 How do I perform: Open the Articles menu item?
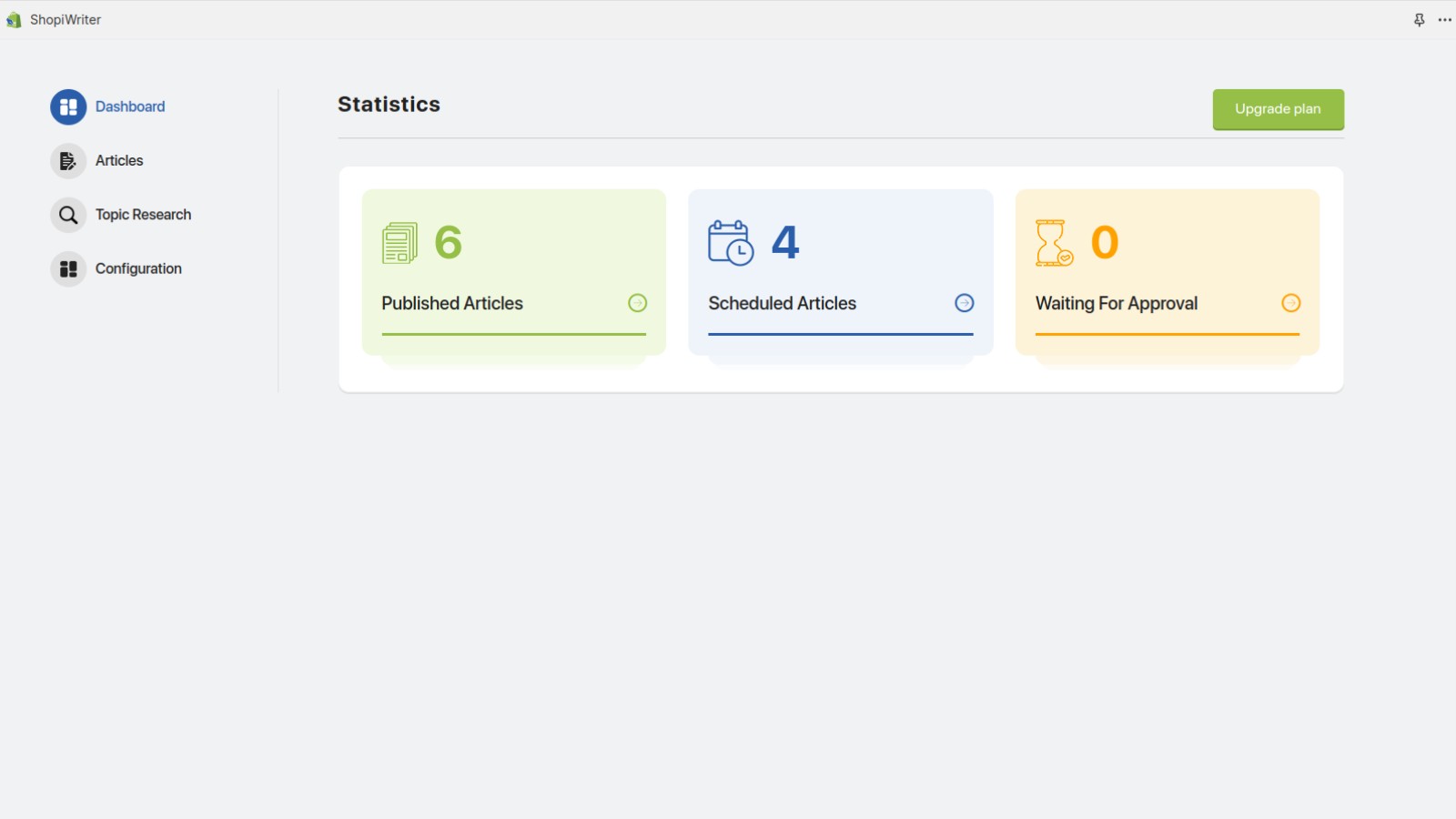coord(119,160)
